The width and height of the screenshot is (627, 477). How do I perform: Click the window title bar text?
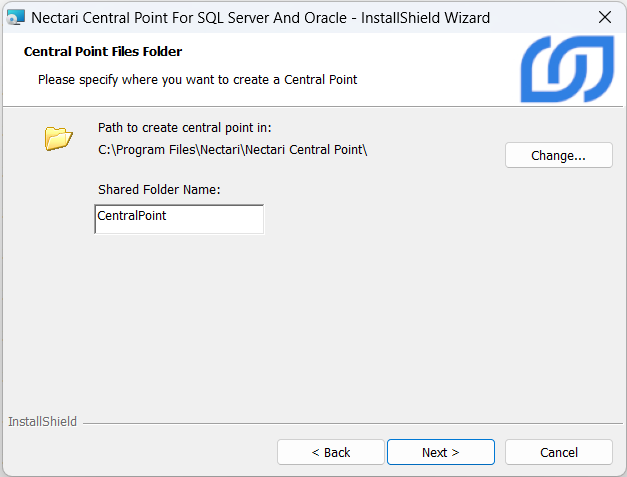[260, 17]
